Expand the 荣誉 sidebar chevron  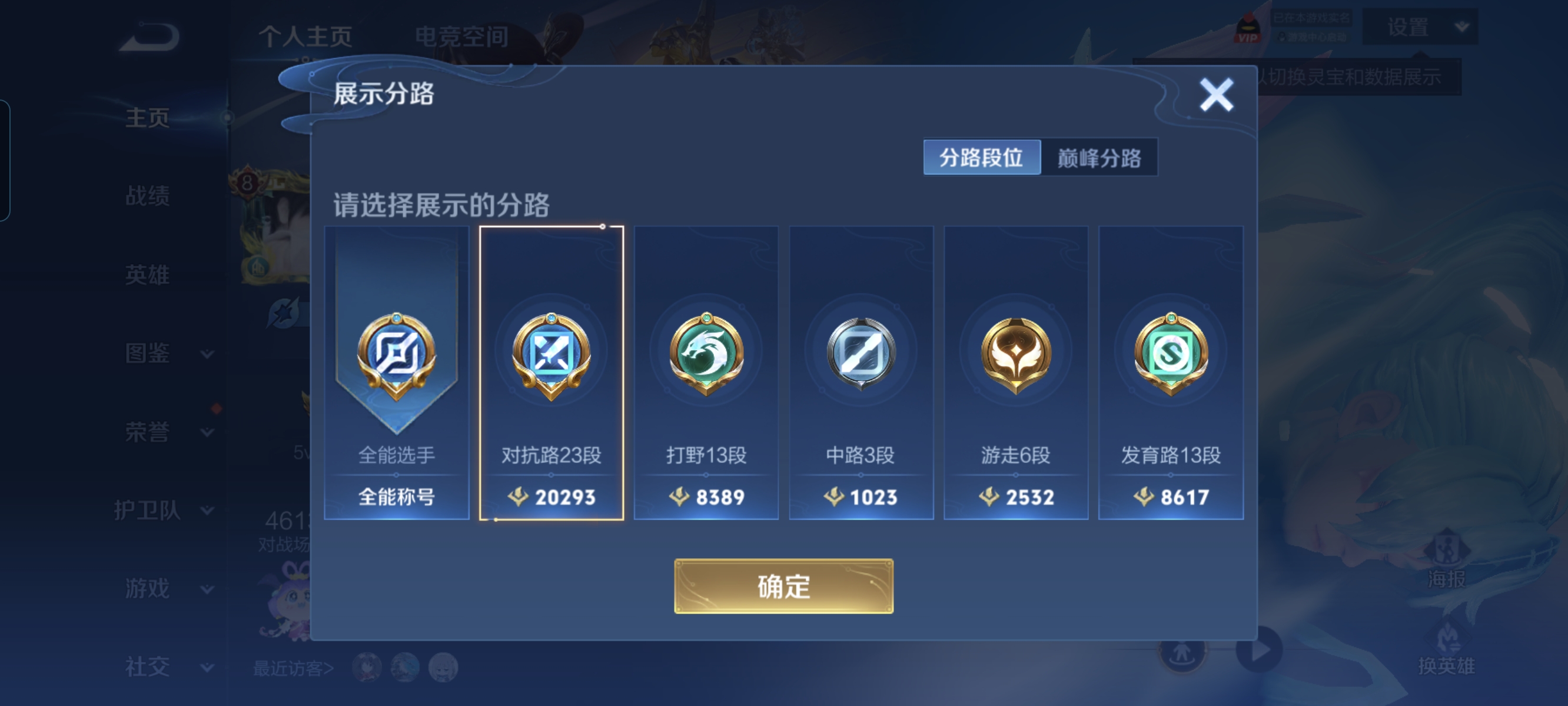208,432
